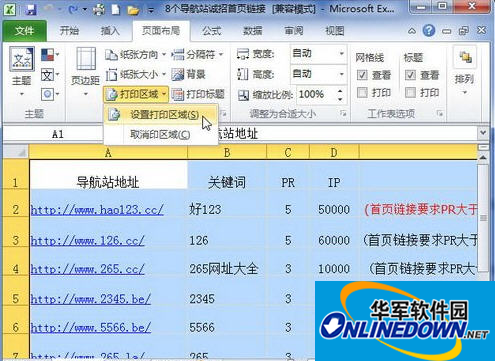
Task: Select column A header
Action: click(x=108, y=152)
